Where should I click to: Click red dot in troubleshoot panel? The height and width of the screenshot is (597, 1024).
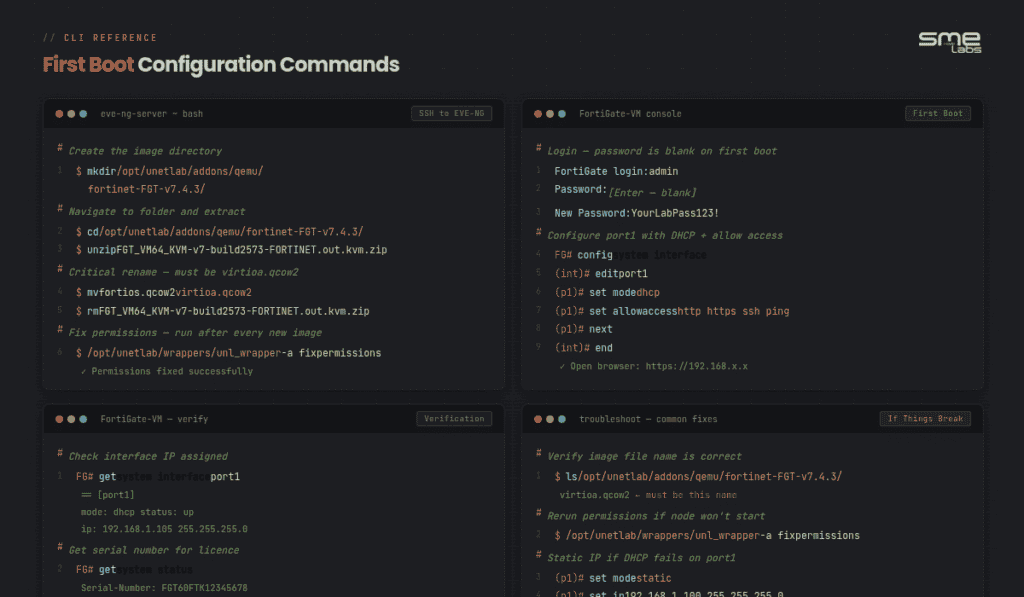[538, 419]
